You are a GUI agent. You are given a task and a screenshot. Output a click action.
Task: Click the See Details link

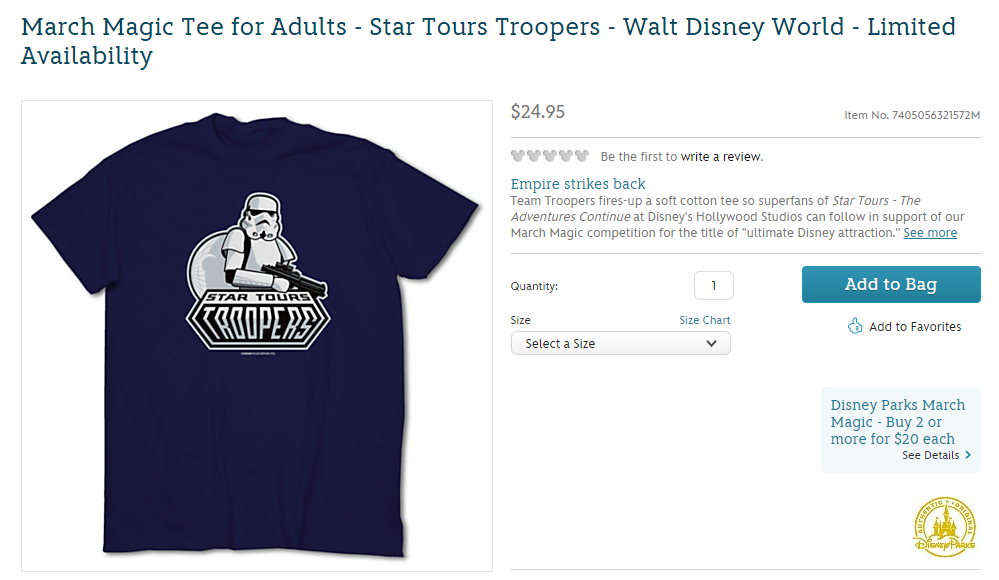(930, 455)
